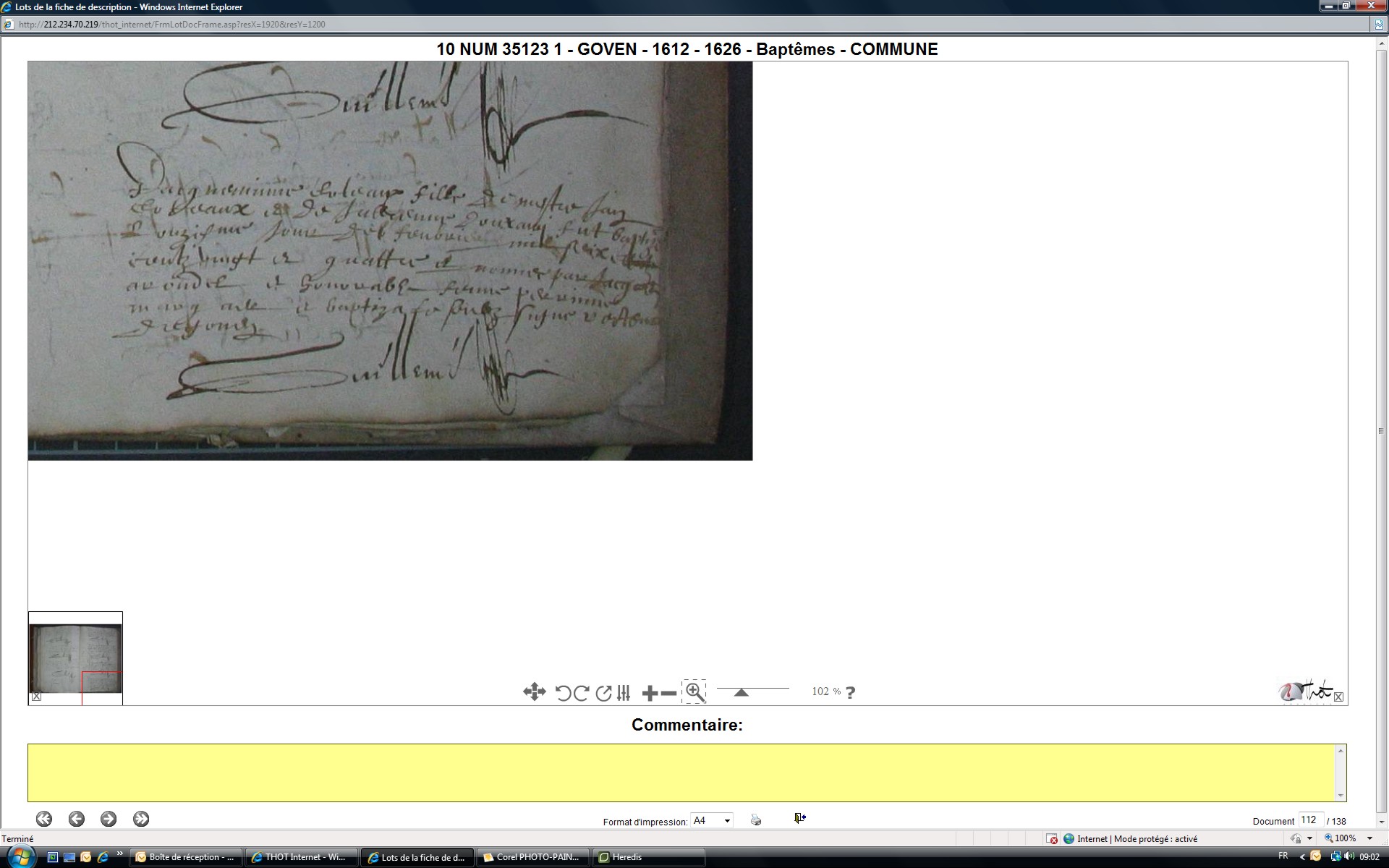Viewport: 1389px width, 868px height.
Task: Close the thumbnail overview box
Action: point(36,697)
